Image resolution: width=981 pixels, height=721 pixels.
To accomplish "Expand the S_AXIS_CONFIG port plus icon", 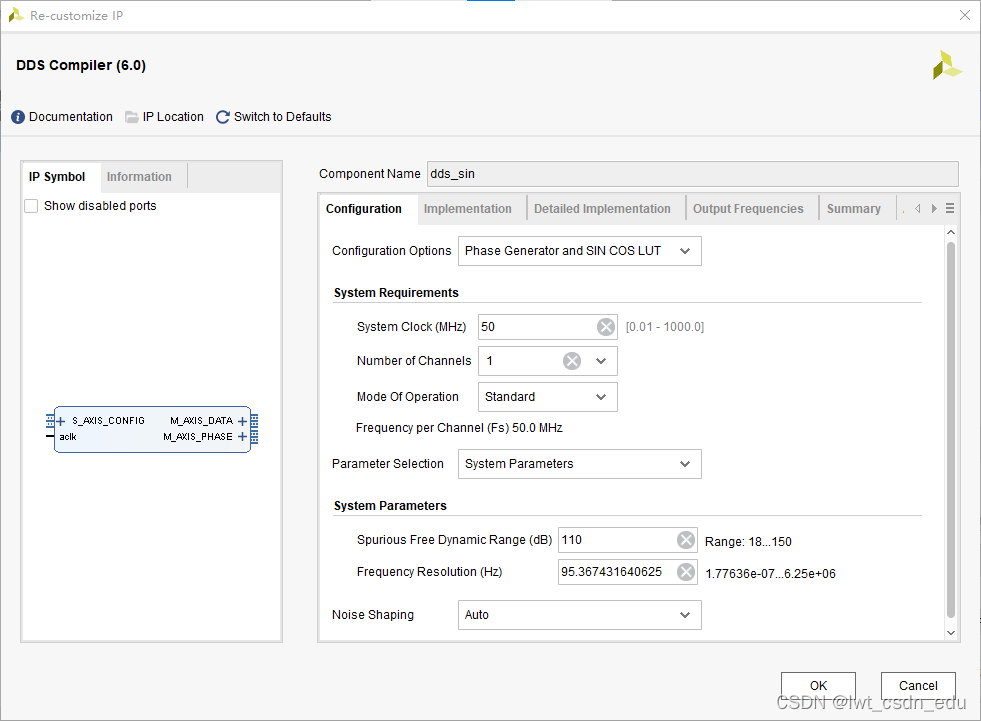I will pos(61,421).
